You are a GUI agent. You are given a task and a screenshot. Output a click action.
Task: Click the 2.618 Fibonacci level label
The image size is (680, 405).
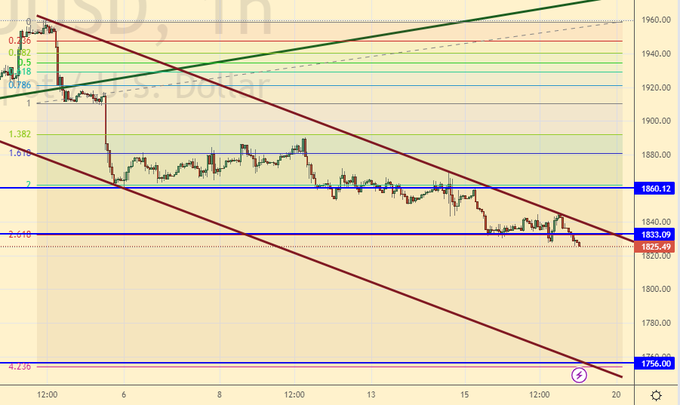point(19,234)
